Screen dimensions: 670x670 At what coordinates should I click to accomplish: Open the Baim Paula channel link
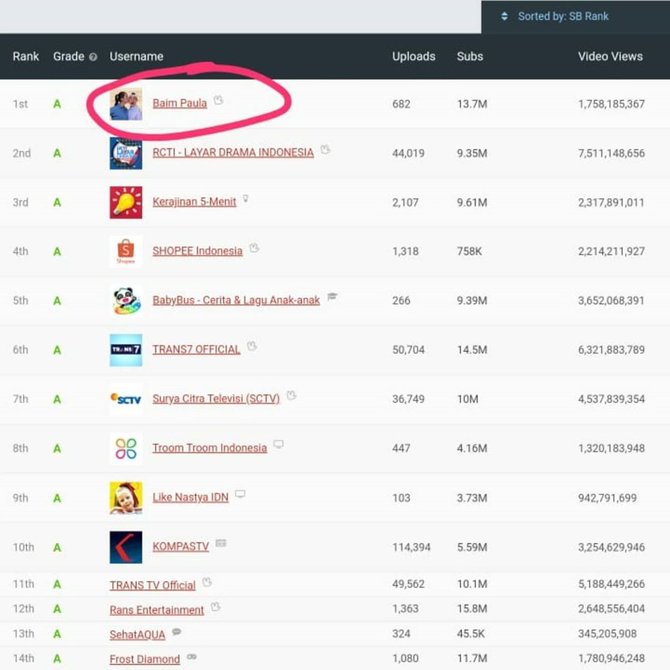coord(179,103)
